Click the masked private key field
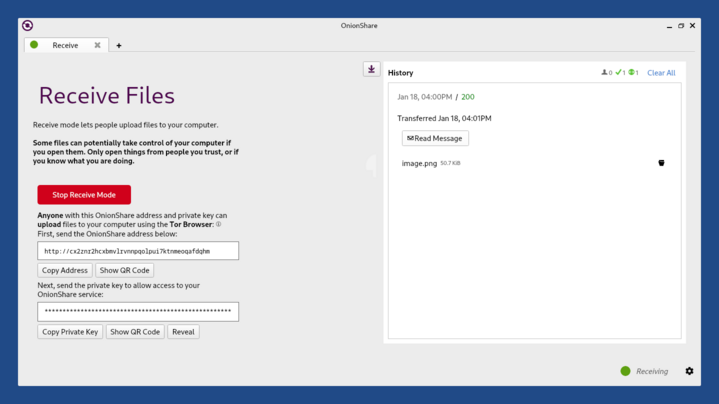The width and height of the screenshot is (719, 404). coord(138,311)
